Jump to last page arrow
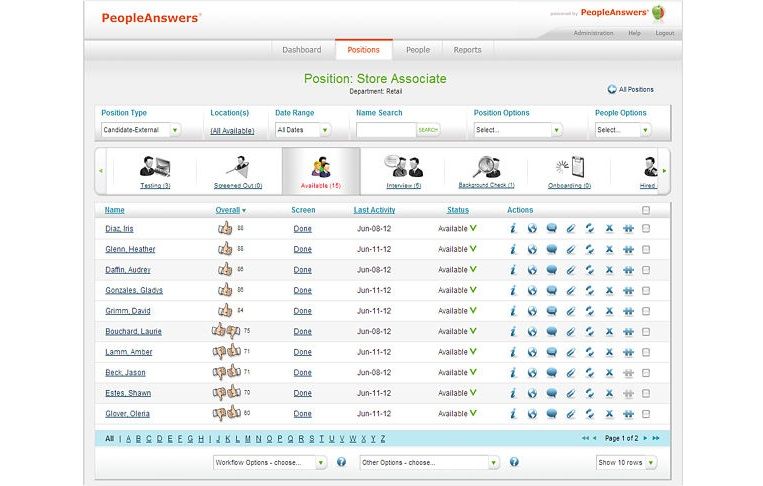Screen dimensions: 763x486 tap(656, 438)
